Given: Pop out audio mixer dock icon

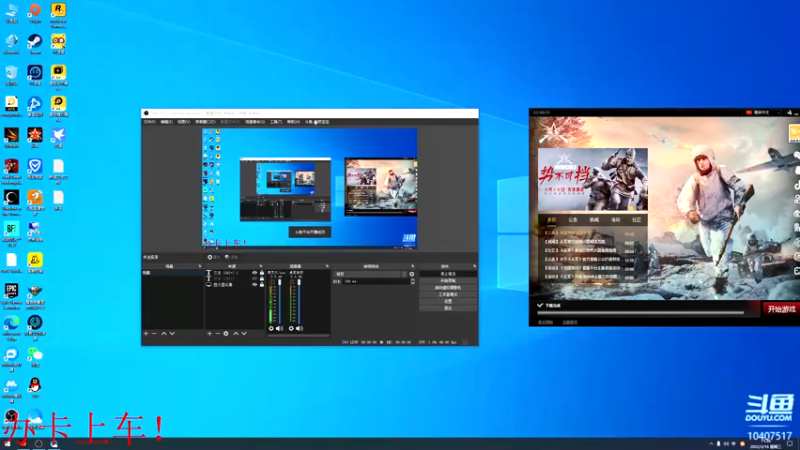Looking at the screenshot, I should [x=327, y=266].
